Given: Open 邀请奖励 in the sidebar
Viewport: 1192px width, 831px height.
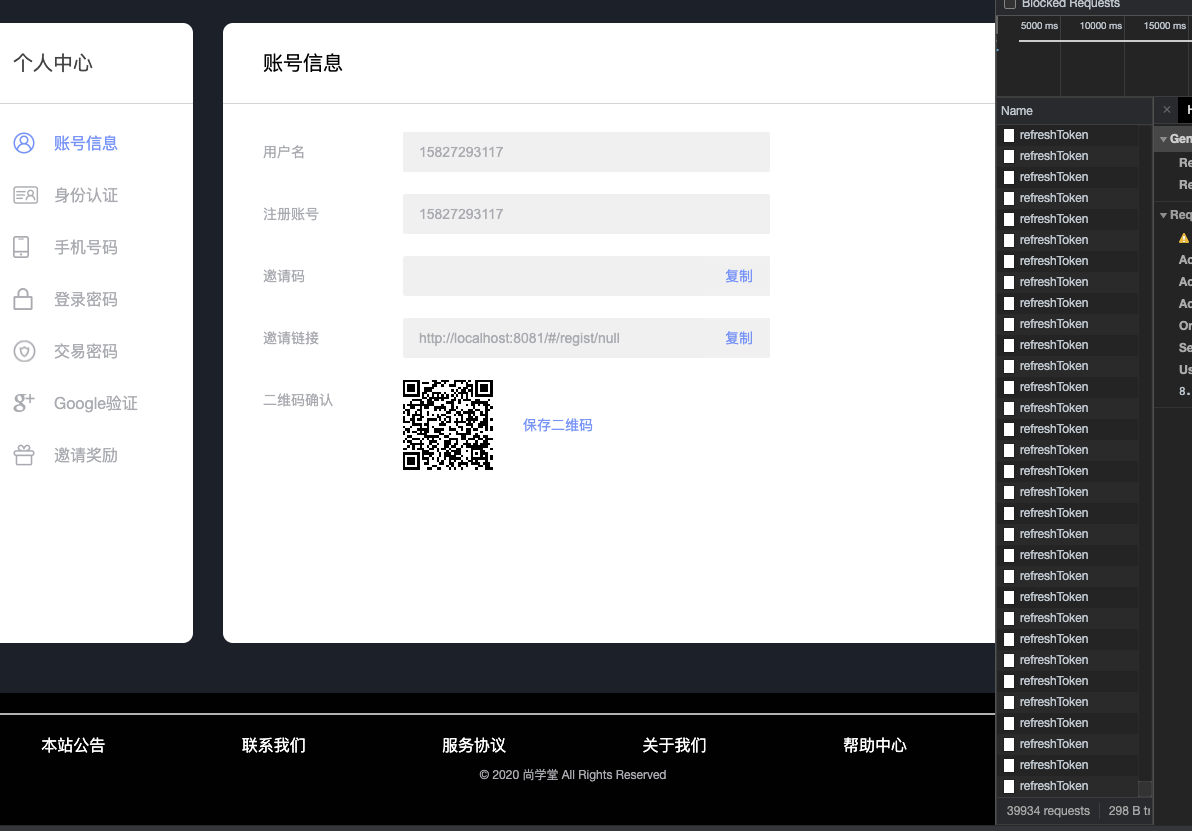Looking at the screenshot, I should [85, 455].
